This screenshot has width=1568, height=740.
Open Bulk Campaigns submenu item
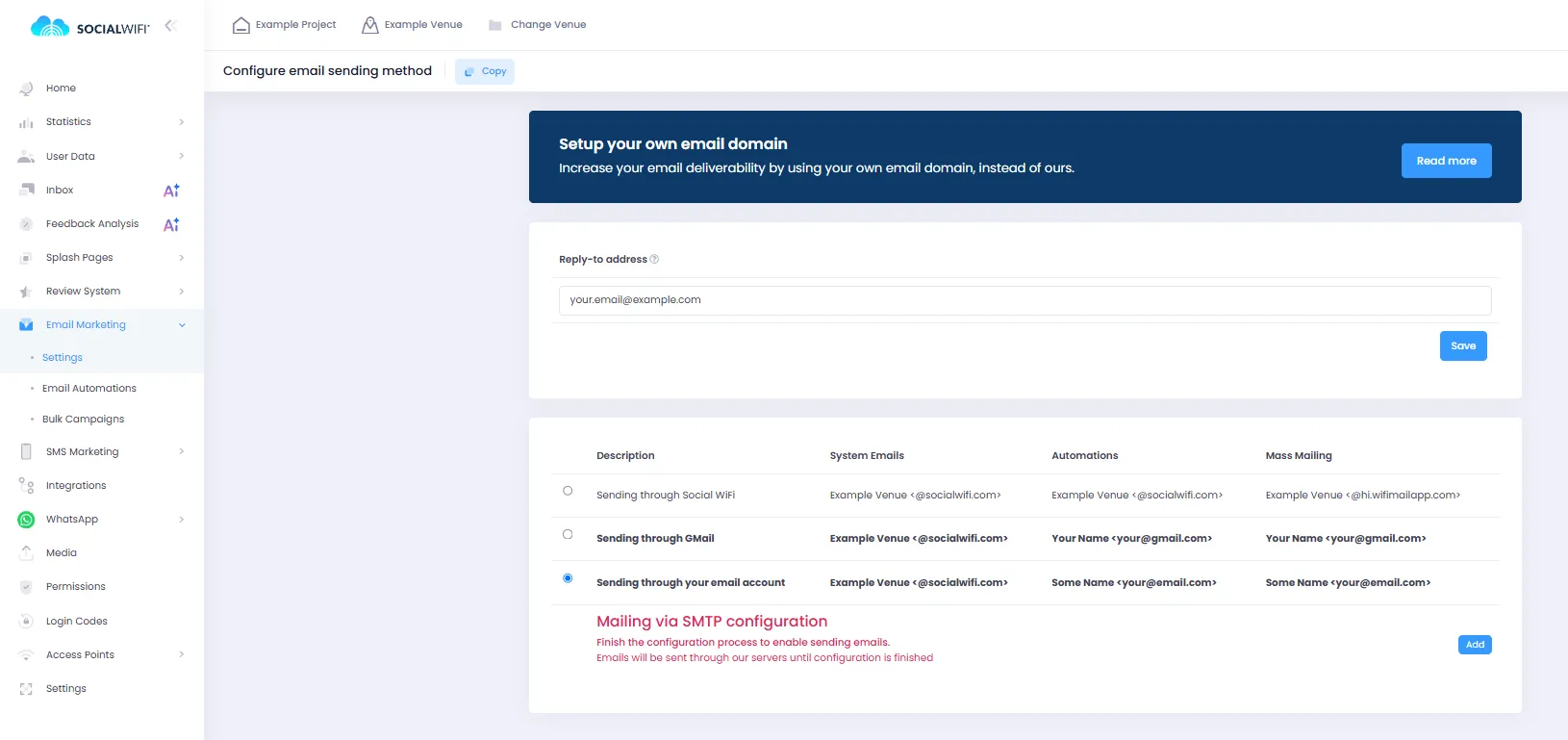point(84,419)
